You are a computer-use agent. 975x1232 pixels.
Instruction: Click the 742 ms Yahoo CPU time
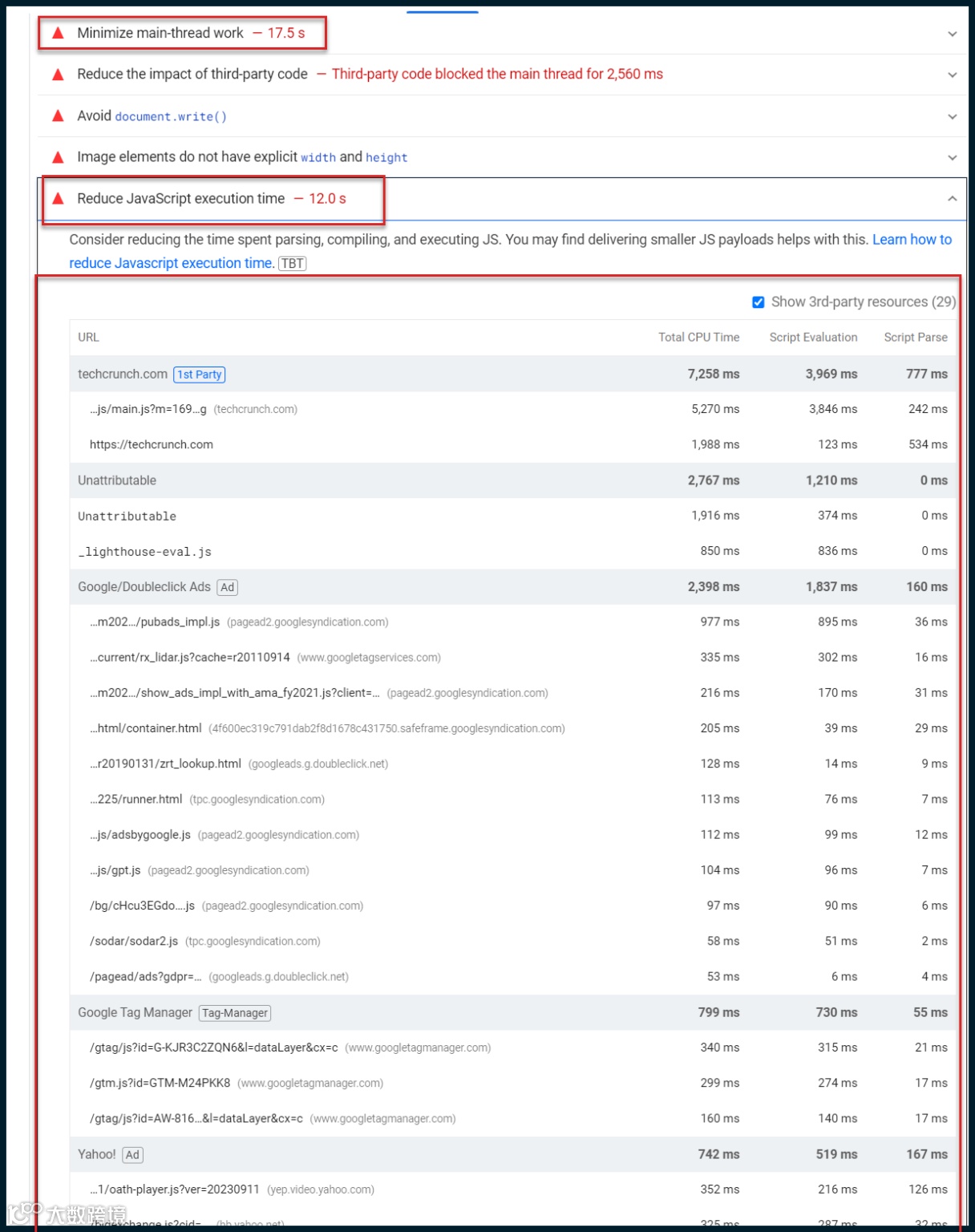(718, 1154)
